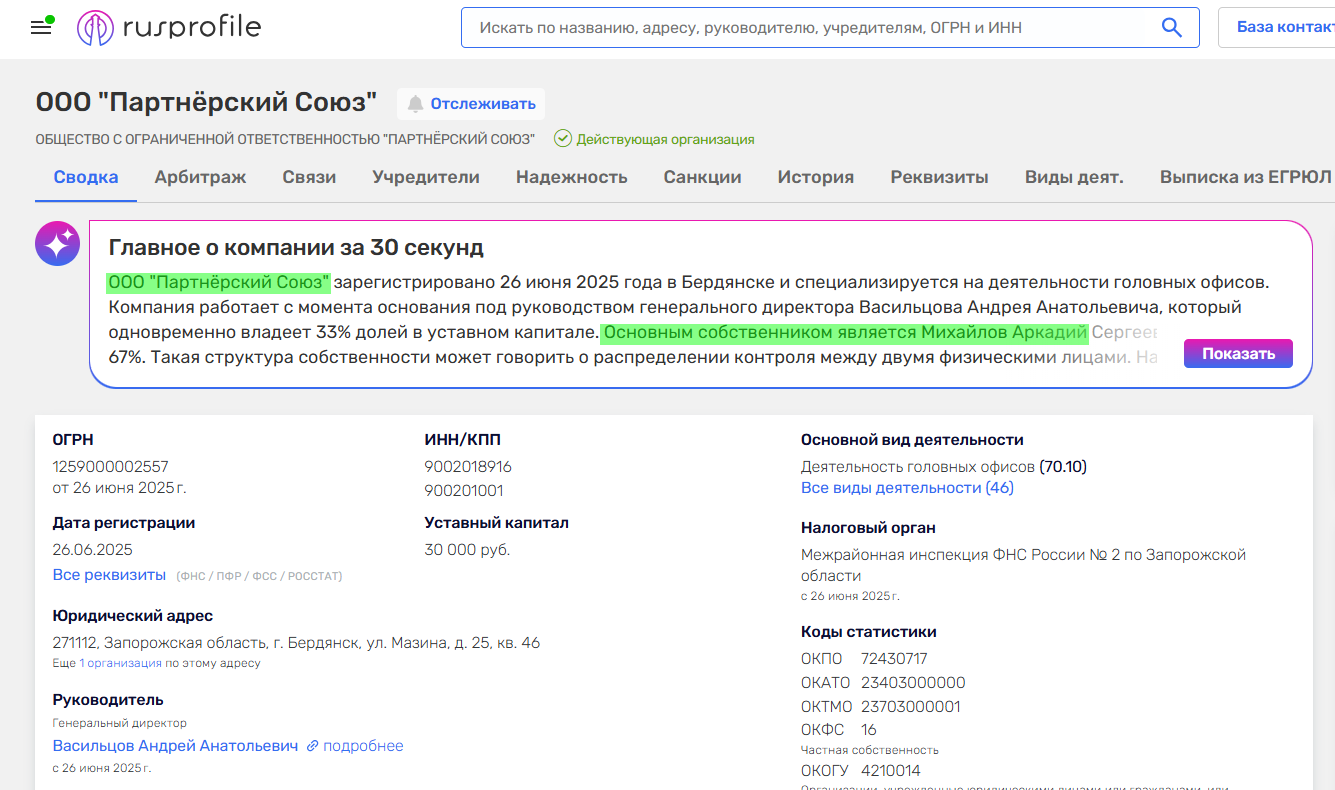Click the magnifier search icon
The image size is (1335, 790).
[1171, 28]
